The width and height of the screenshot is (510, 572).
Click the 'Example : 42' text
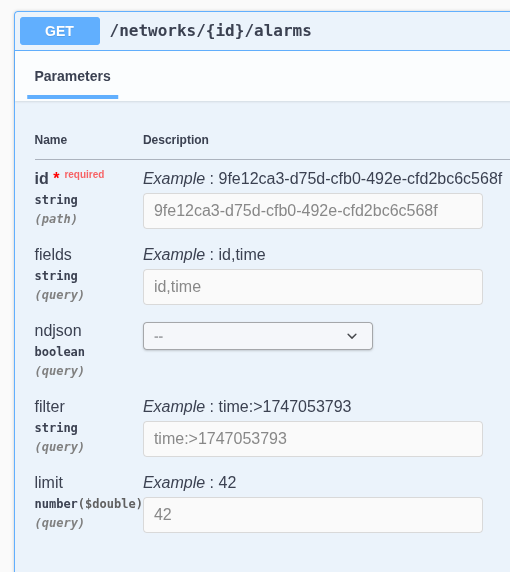(x=189, y=482)
